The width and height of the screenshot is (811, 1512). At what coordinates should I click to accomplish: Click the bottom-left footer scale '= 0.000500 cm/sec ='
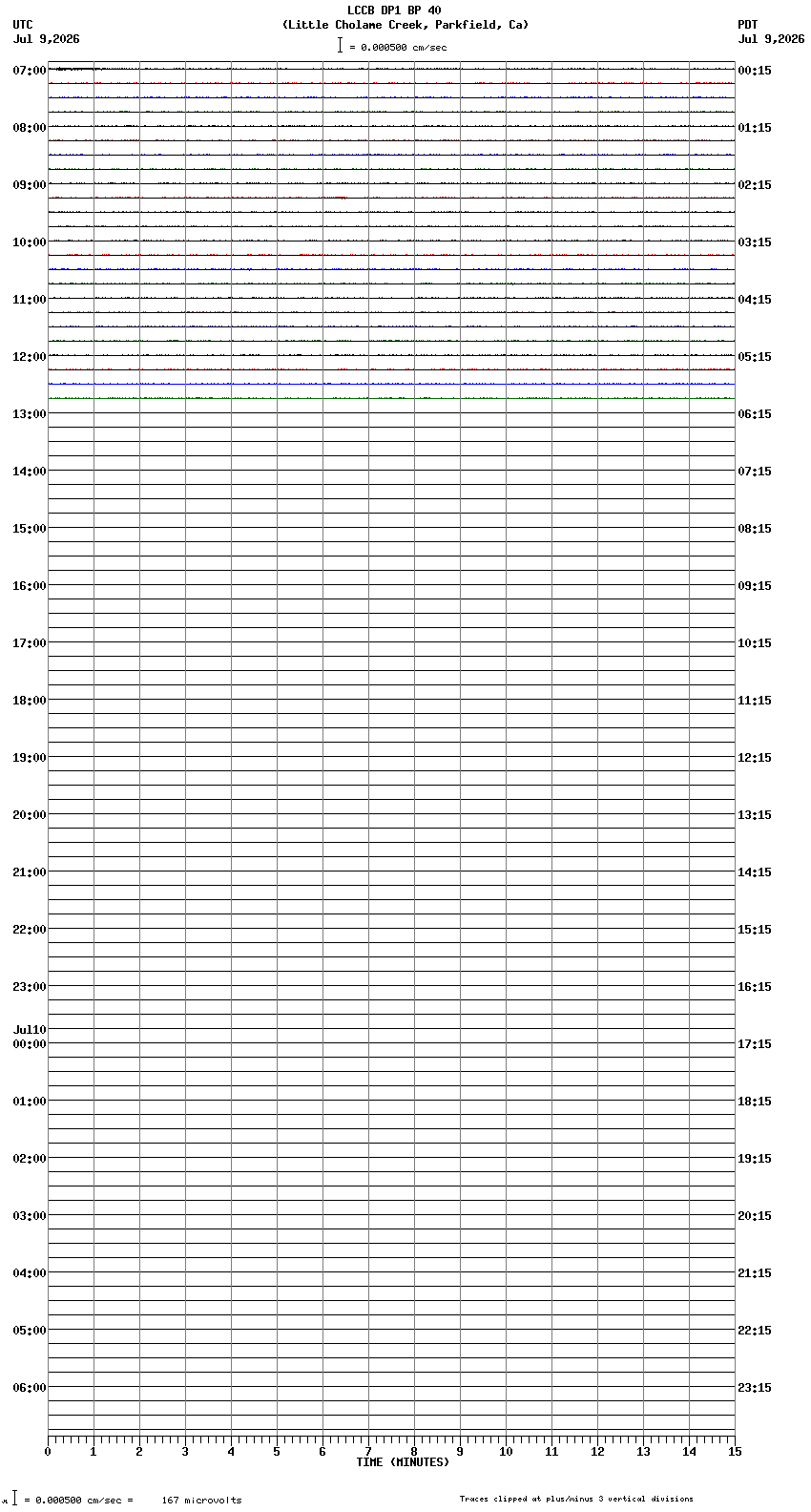79,1501
